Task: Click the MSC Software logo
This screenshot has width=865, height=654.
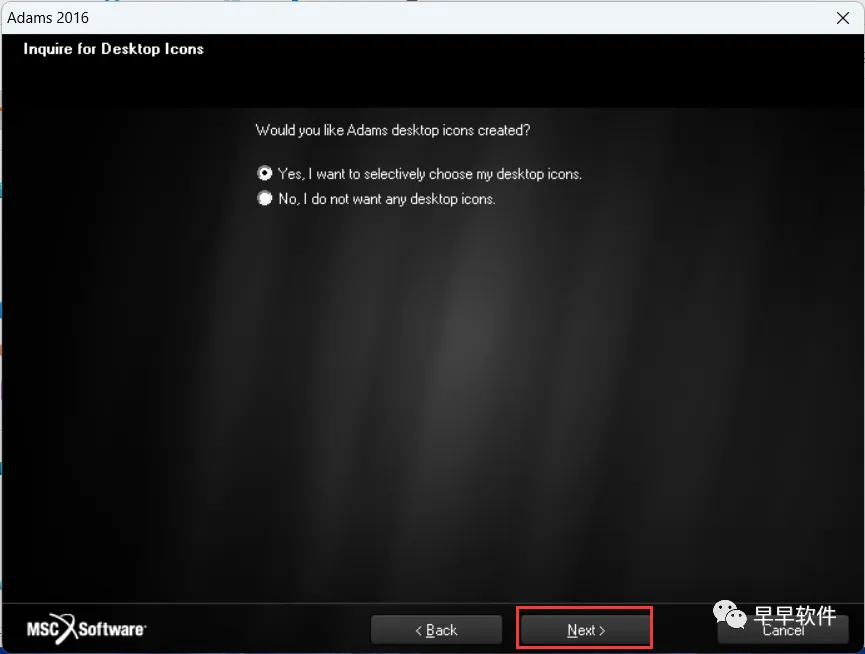Action: coord(86,629)
